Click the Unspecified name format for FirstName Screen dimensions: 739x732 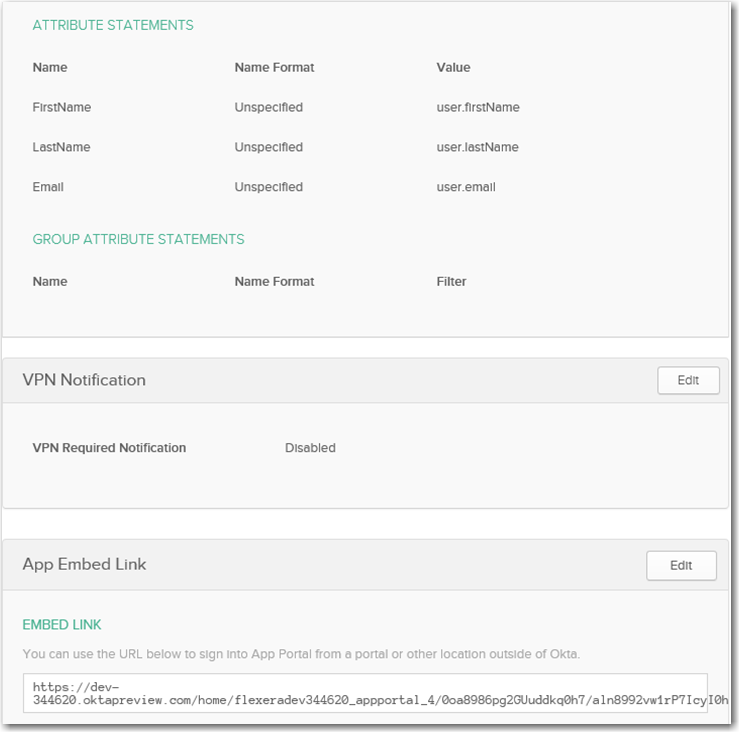point(268,107)
